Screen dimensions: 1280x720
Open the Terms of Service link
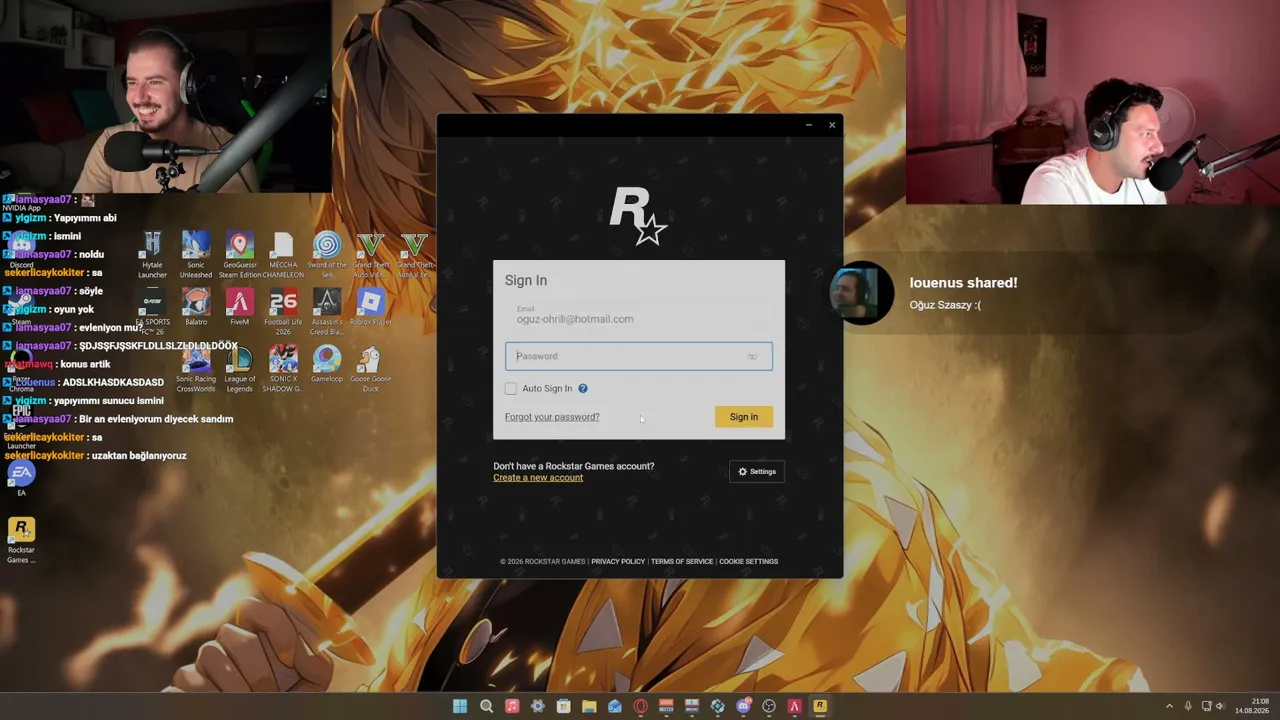click(x=682, y=562)
